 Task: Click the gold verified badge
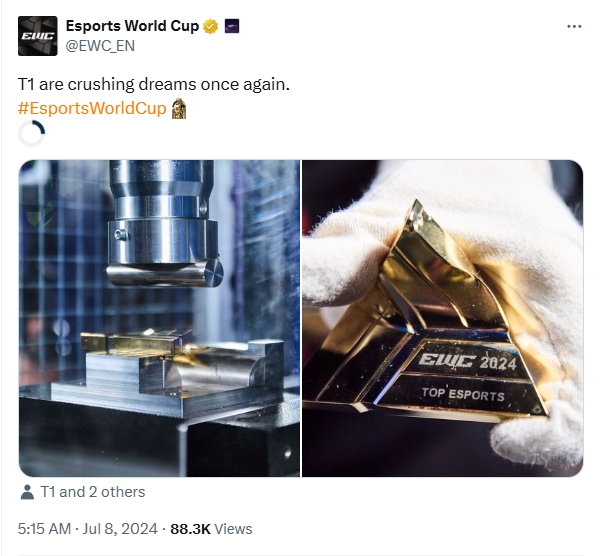(210, 26)
